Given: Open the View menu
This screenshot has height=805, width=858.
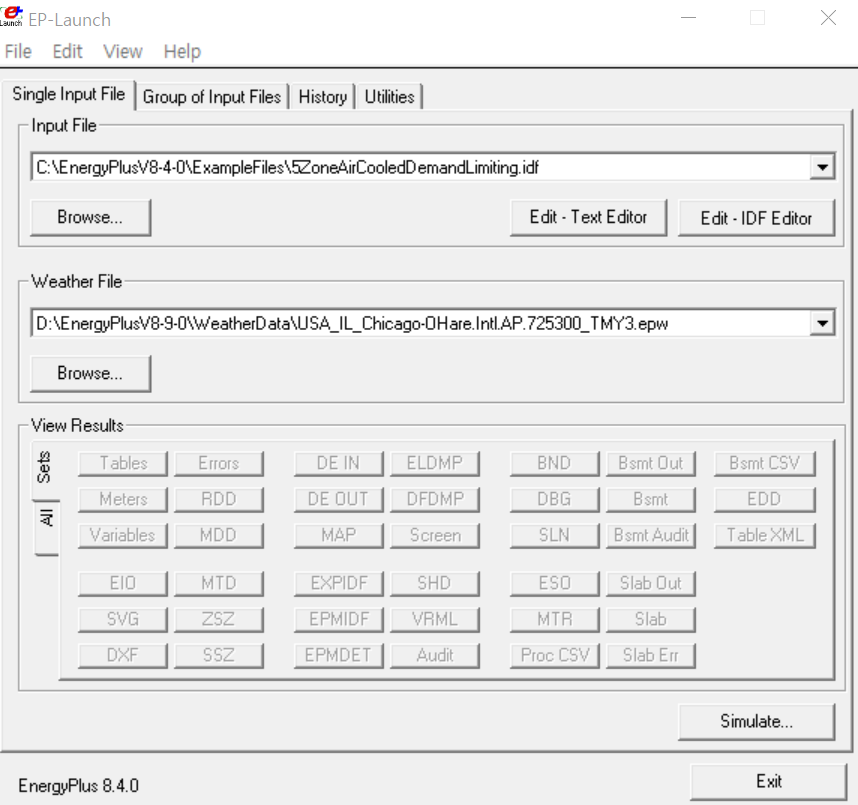Looking at the screenshot, I should [x=123, y=51].
